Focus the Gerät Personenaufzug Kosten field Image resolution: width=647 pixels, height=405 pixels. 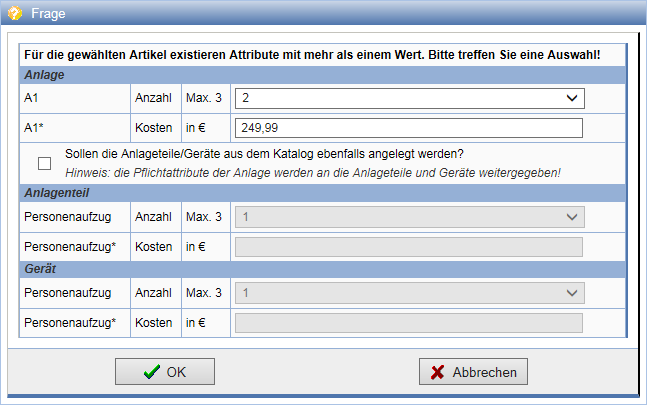[x=409, y=323]
